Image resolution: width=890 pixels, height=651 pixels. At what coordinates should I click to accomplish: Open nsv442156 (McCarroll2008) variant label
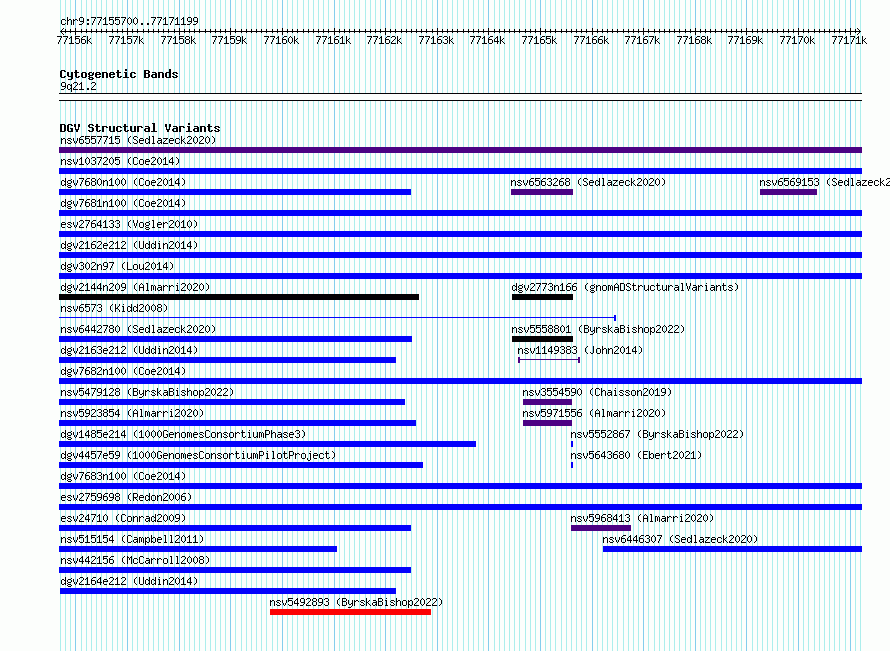(135, 560)
